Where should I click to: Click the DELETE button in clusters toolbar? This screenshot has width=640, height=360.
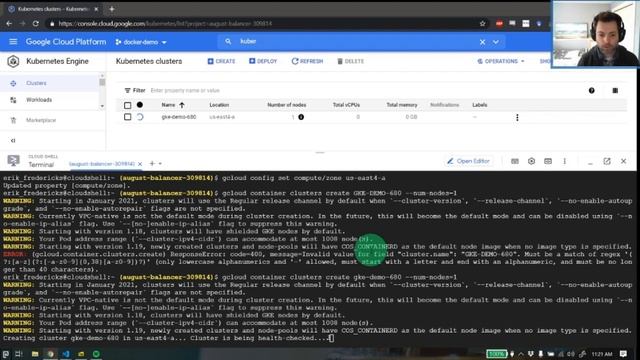350,61
